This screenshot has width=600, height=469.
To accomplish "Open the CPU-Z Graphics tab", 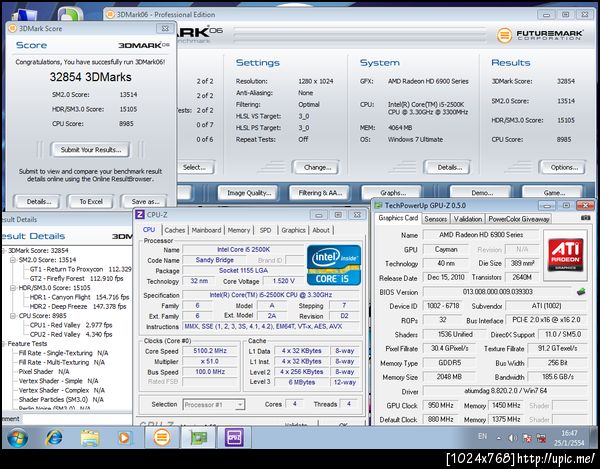I will click(x=293, y=230).
